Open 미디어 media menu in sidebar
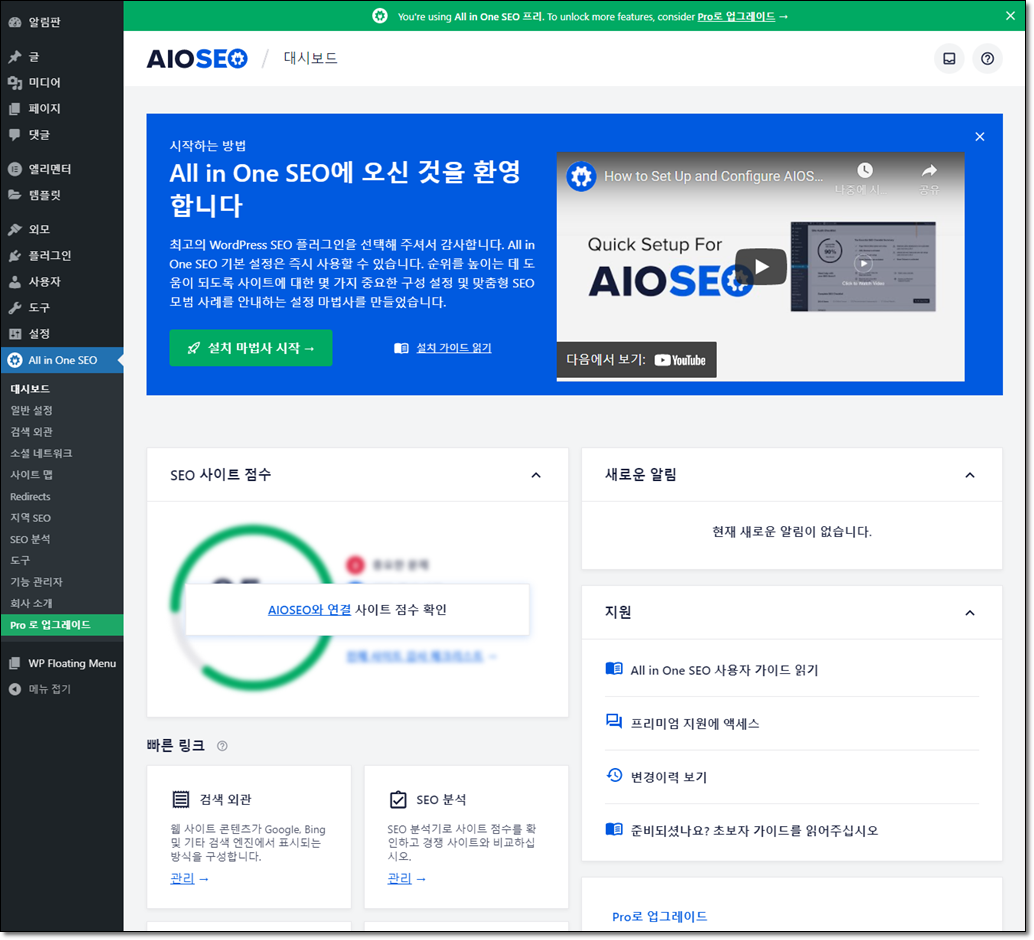 point(61,82)
